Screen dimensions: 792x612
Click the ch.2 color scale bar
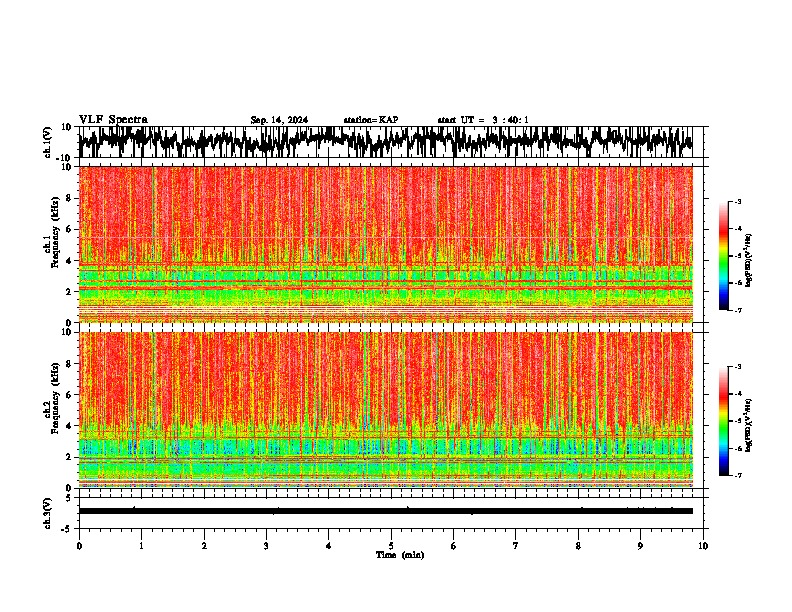[723, 421]
